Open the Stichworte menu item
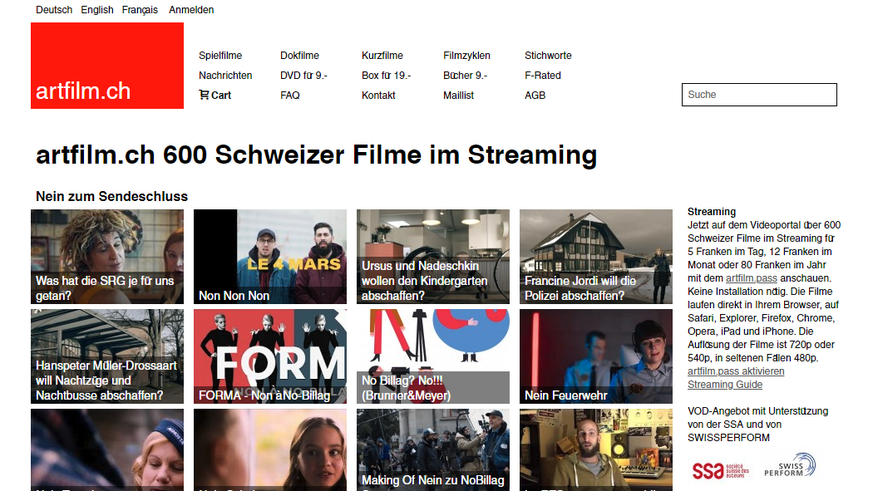The width and height of the screenshot is (873, 491). coord(548,56)
